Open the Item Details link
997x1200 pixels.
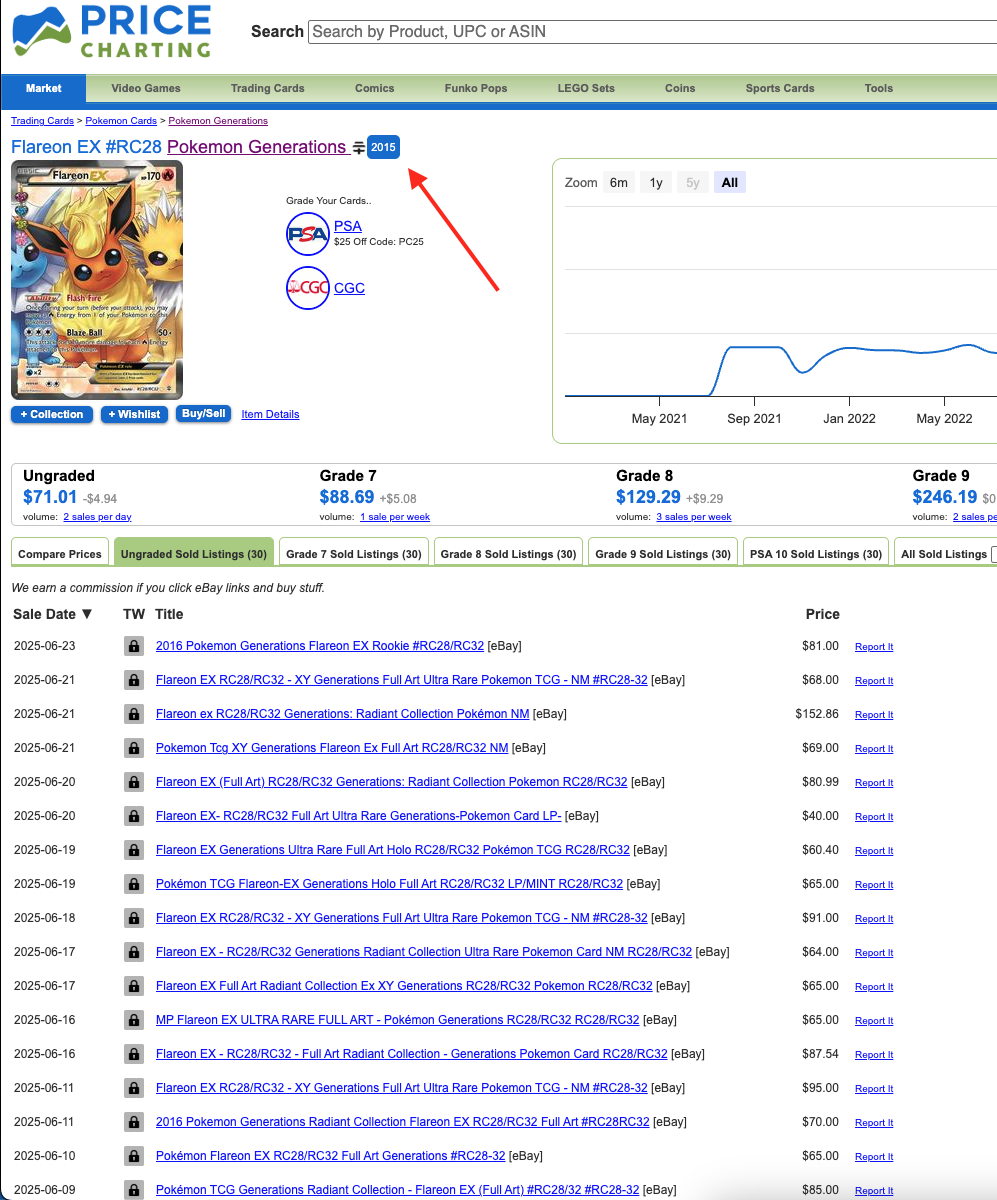click(270, 414)
